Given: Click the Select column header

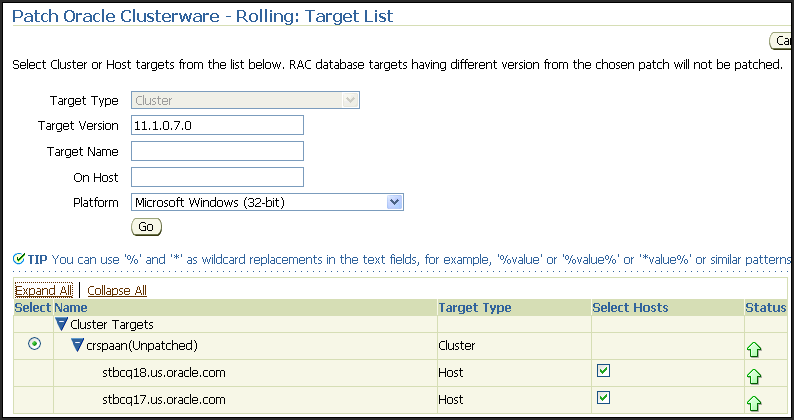Looking at the screenshot, I should tap(33, 308).
